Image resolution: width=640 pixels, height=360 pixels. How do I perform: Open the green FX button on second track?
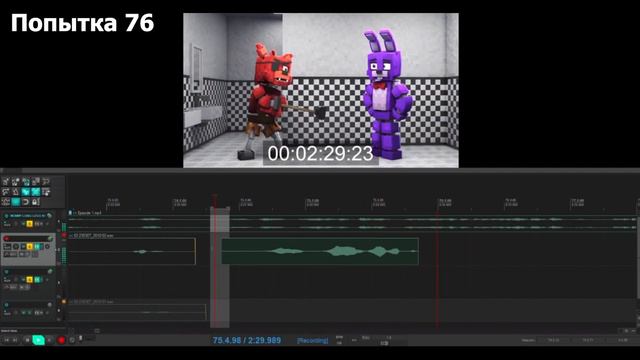coord(37,247)
